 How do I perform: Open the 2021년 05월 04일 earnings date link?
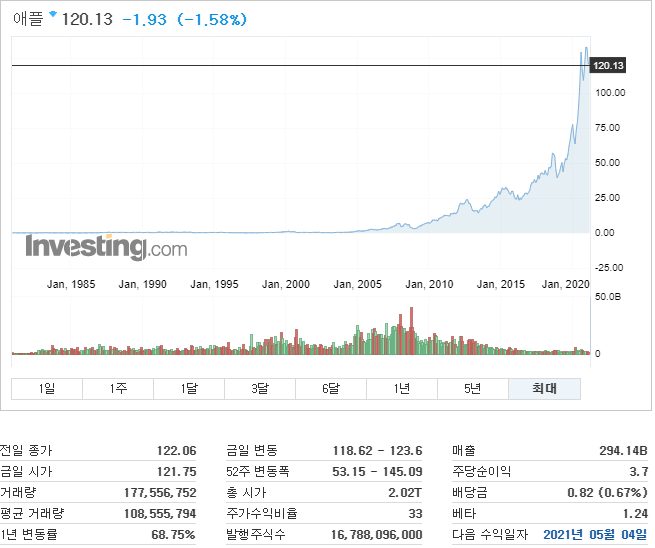pos(595,534)
